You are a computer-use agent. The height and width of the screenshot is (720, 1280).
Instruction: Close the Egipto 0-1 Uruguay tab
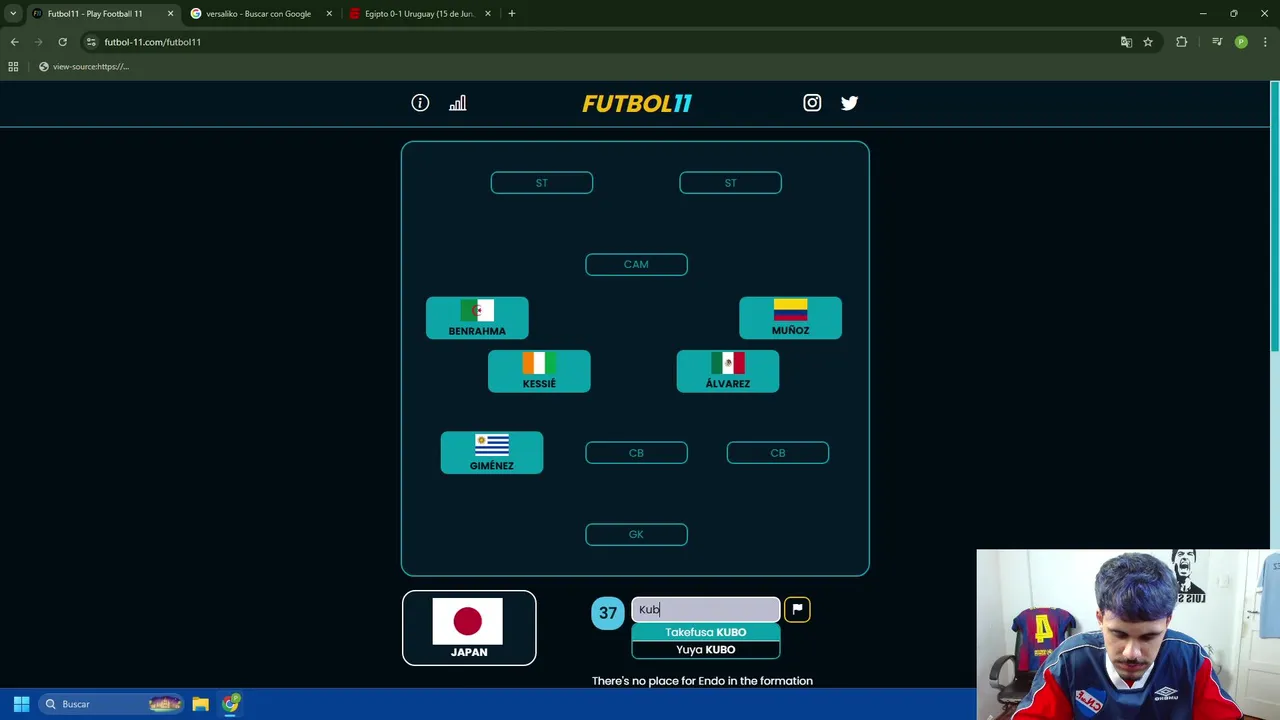488,14
